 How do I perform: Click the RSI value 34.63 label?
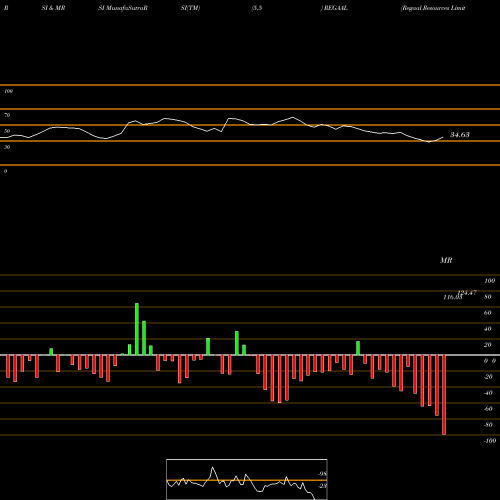pos(460,135)
